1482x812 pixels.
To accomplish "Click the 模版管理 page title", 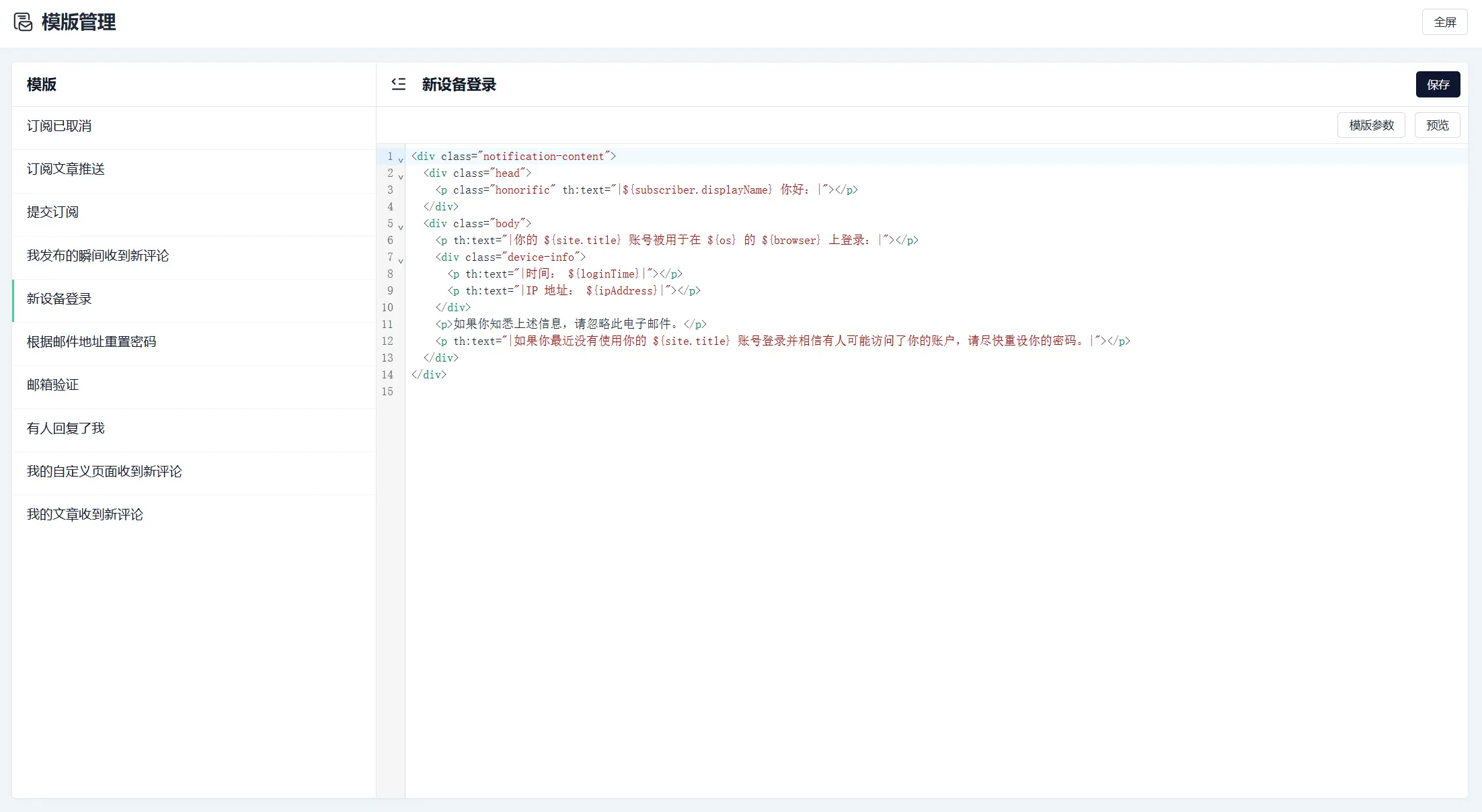I will pyautogui.click(x=79, y=22).
